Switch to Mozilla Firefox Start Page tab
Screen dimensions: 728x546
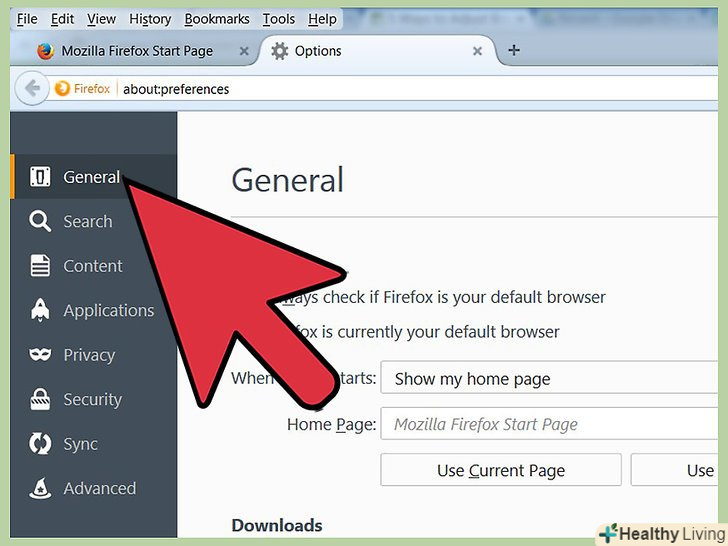click(137, 51)
